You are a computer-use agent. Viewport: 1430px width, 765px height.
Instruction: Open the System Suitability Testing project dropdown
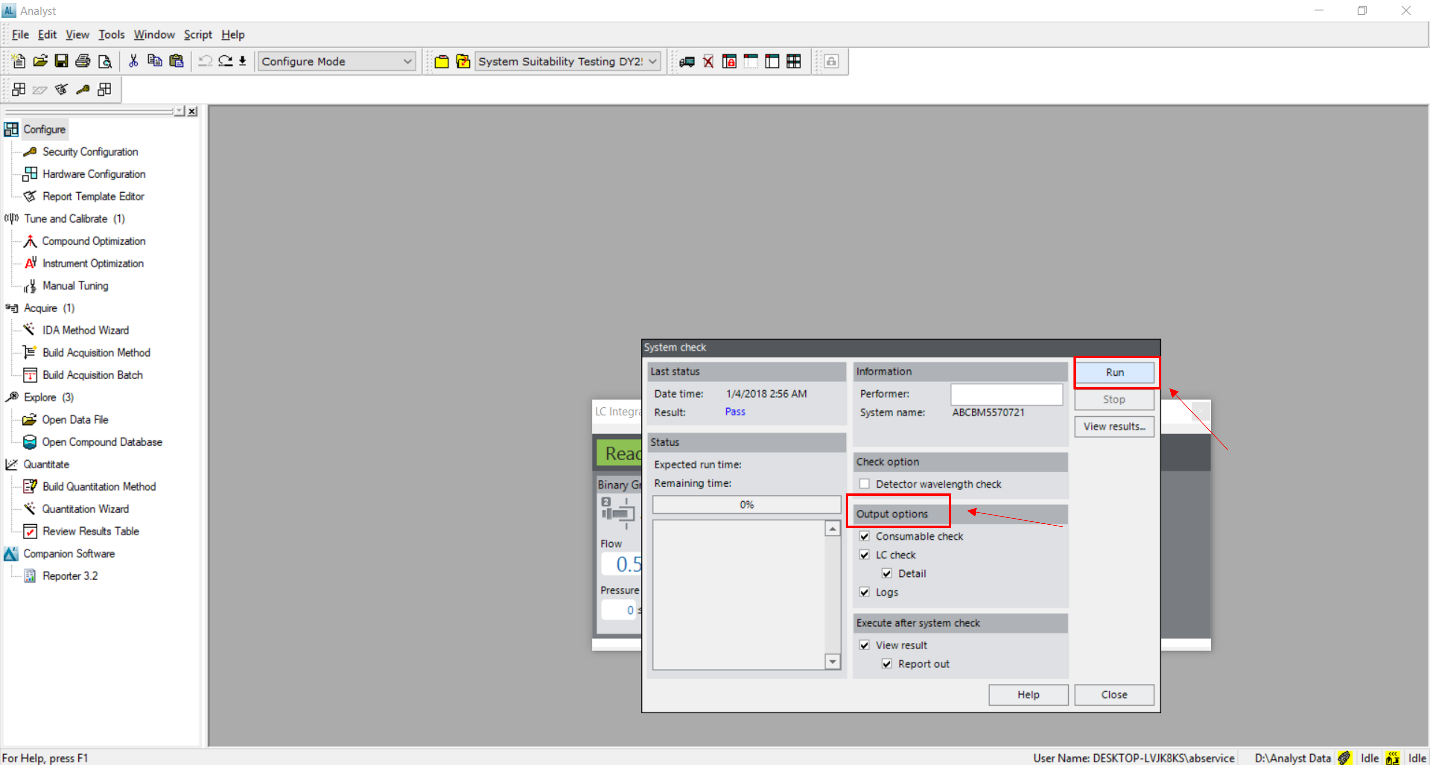coord(653,60)
